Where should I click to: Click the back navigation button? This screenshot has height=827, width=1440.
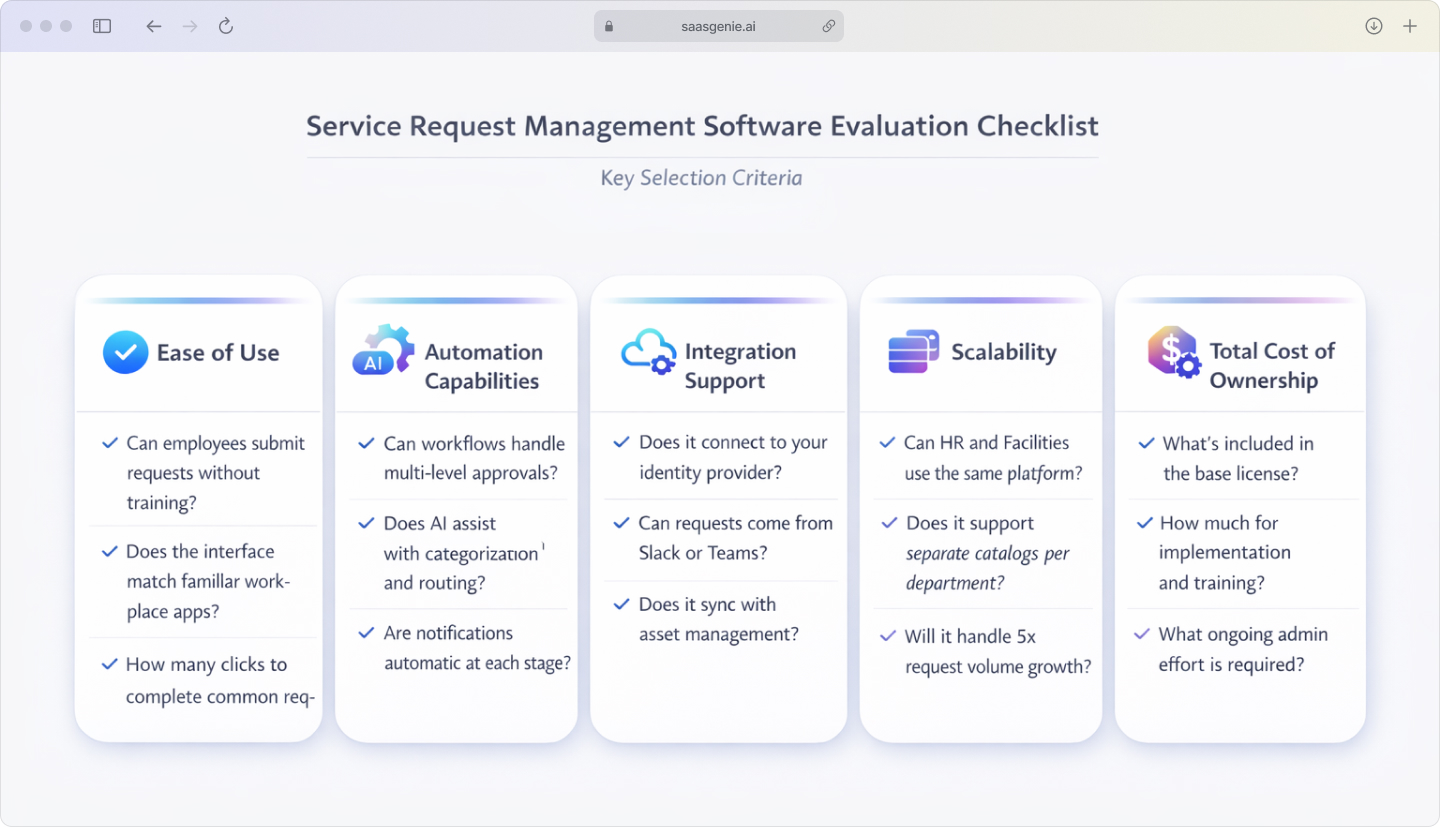153,26
